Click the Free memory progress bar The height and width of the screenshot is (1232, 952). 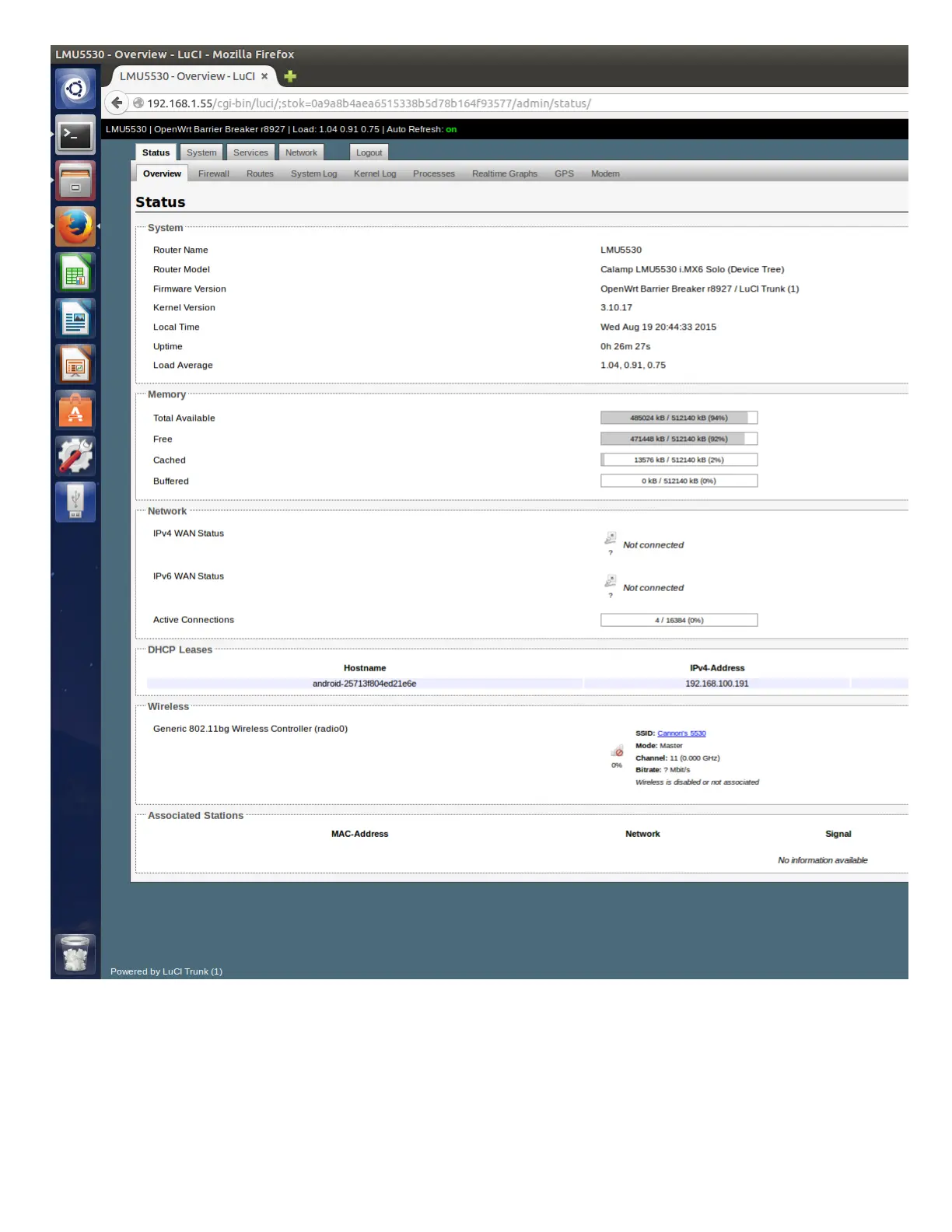click(x=679, y=439)
